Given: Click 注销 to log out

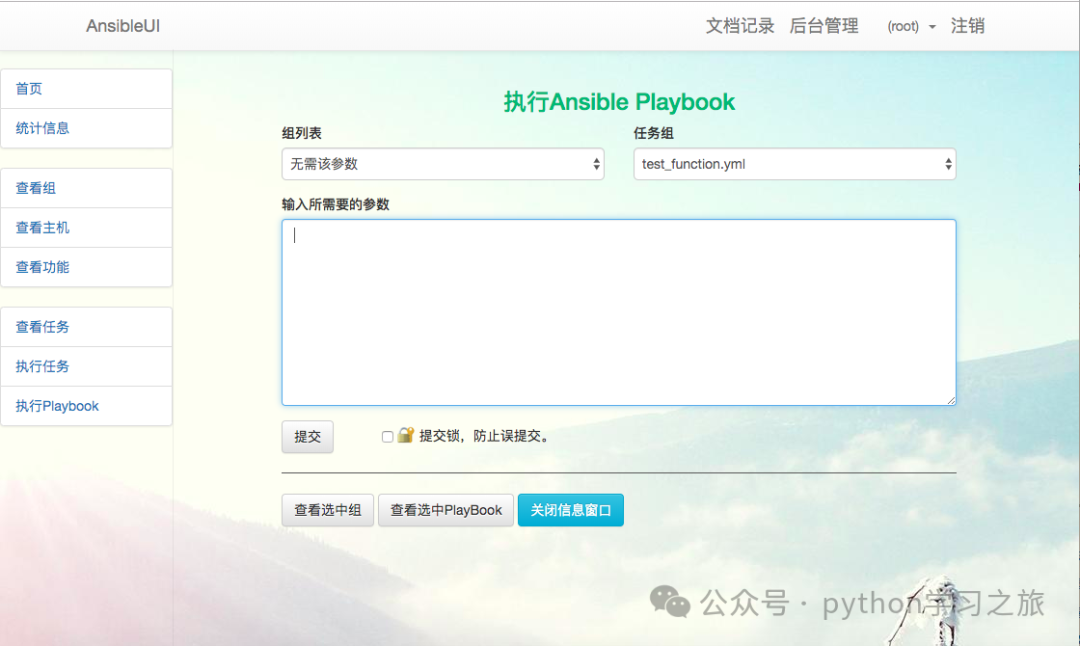Looking at the screenshot, I should click(968, 26).
